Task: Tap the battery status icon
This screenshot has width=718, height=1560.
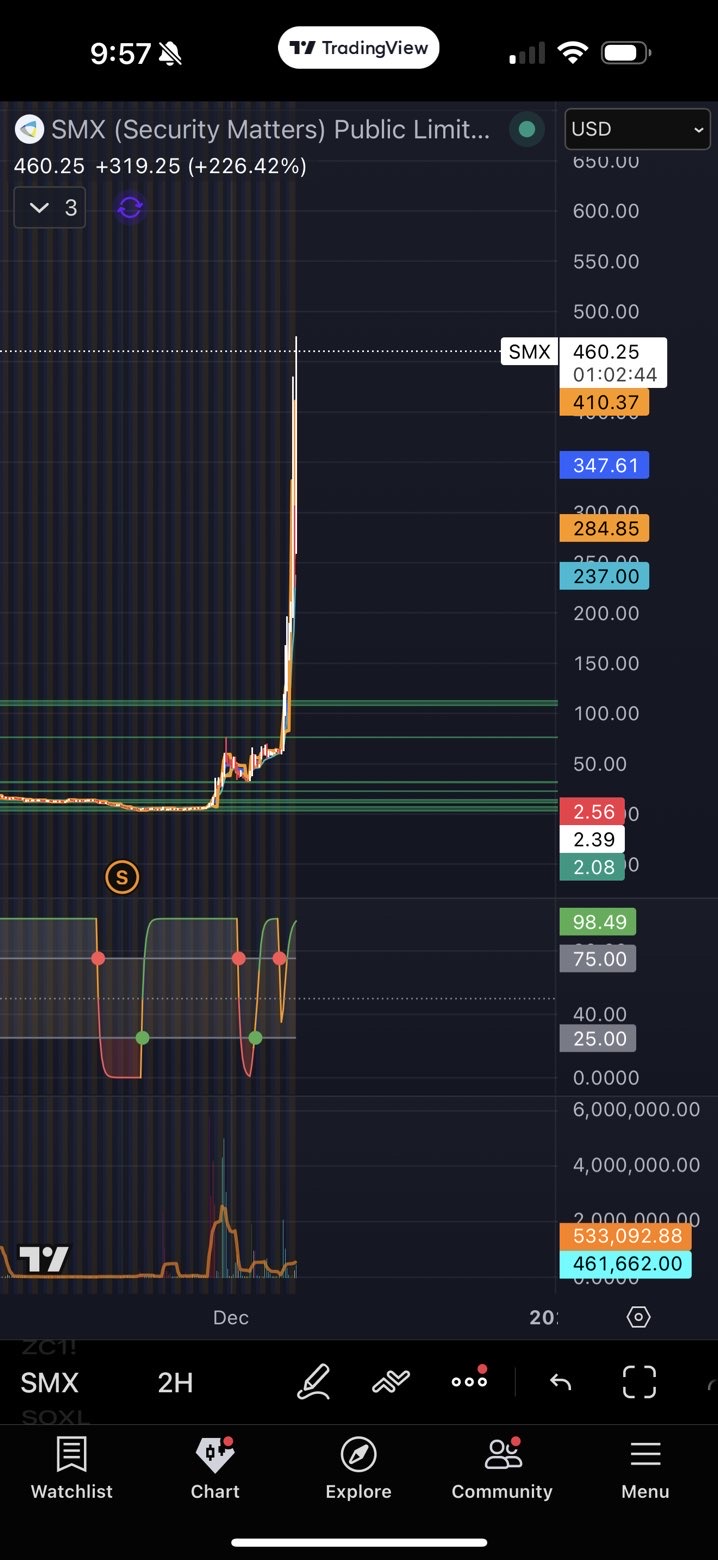Action: (624, 53)
